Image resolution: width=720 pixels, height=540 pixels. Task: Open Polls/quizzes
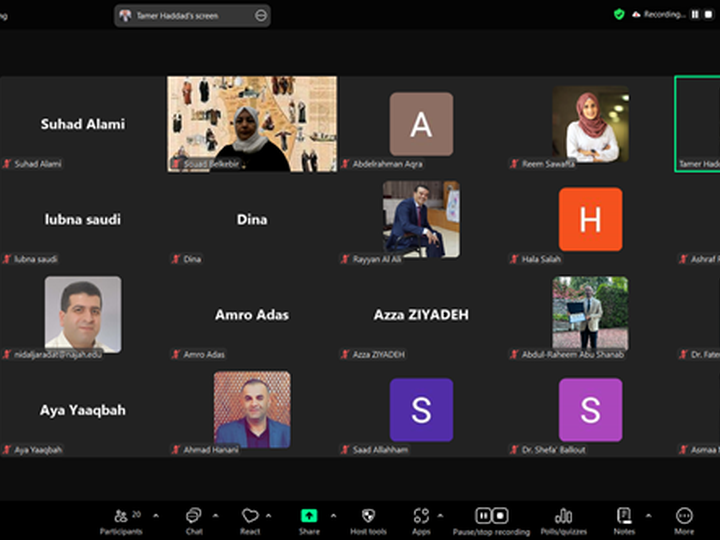click(563, 521)
